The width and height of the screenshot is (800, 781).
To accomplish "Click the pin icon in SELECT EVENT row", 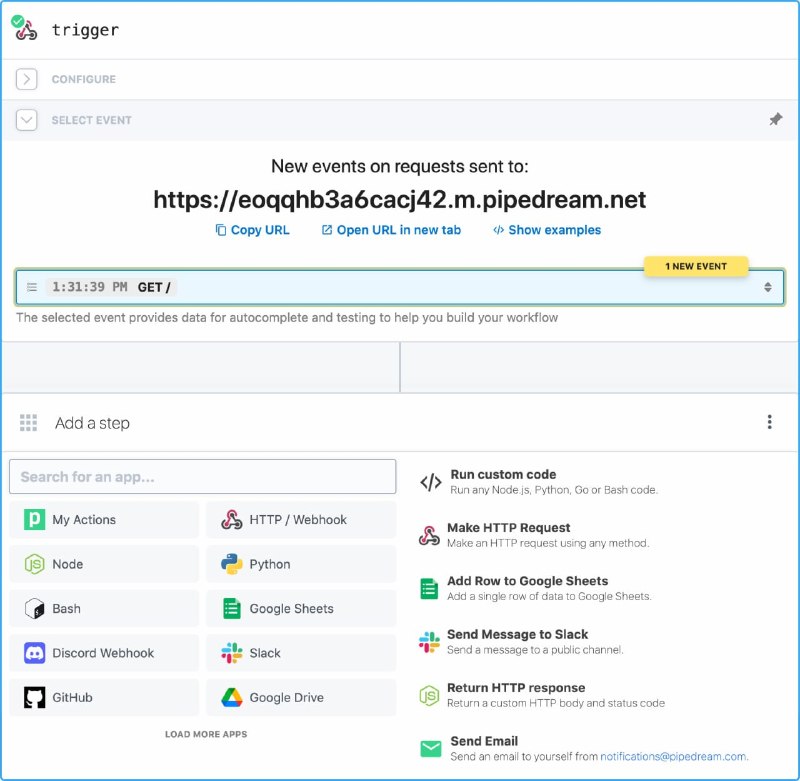I will pyautogui.click(x=775, y=119).
